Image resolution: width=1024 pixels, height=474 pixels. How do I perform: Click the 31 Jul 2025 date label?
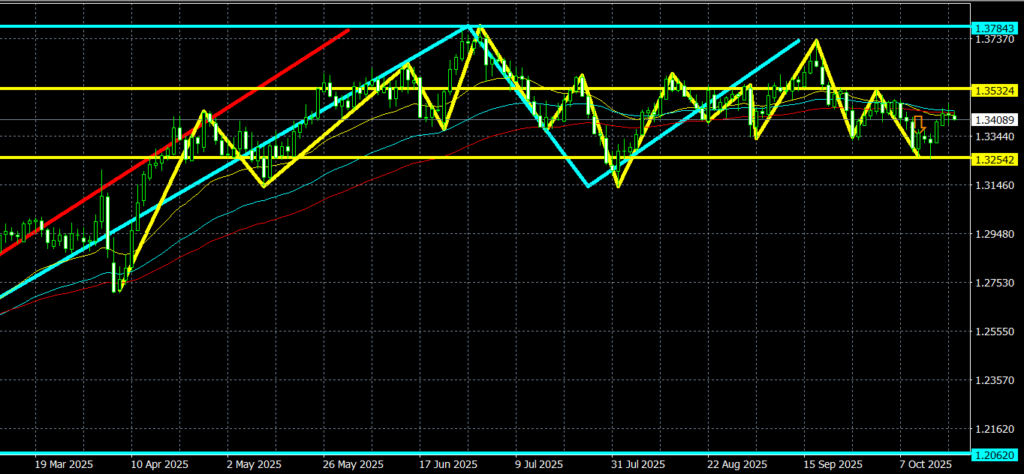(x=637, y=465)
